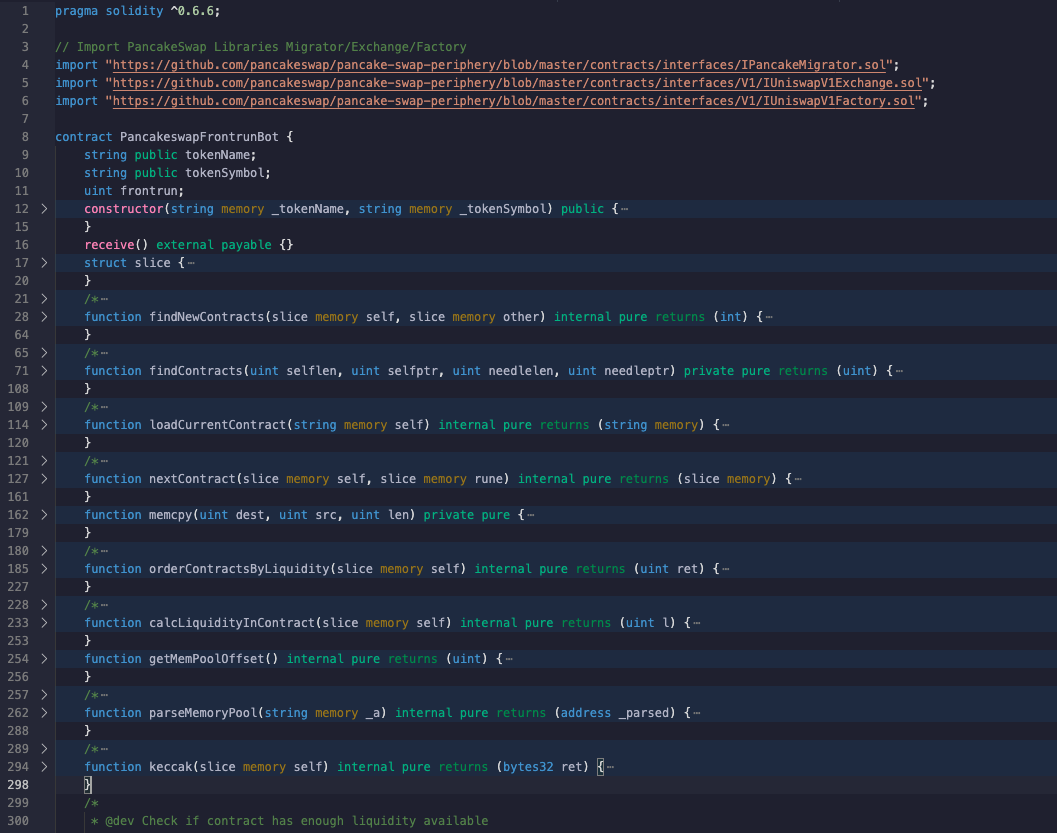1057x833 pixels.
Task: Click the getMemPoolOffset function name
Action: pyautogui.click(x=206, y=658)
